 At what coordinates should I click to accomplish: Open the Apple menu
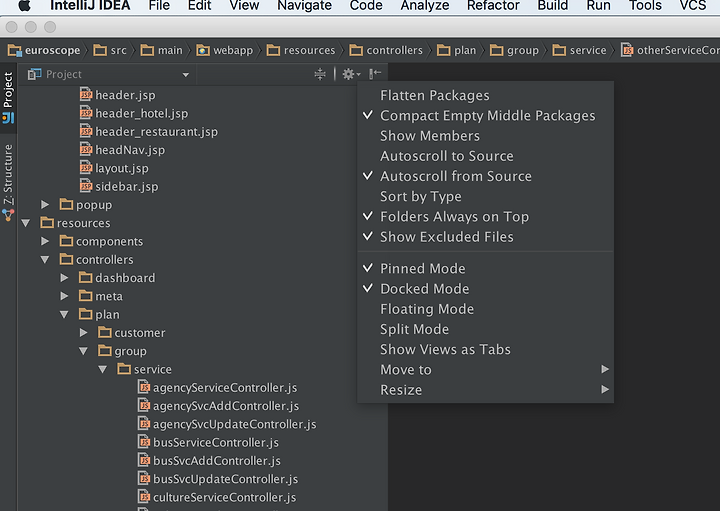[24, 5]
